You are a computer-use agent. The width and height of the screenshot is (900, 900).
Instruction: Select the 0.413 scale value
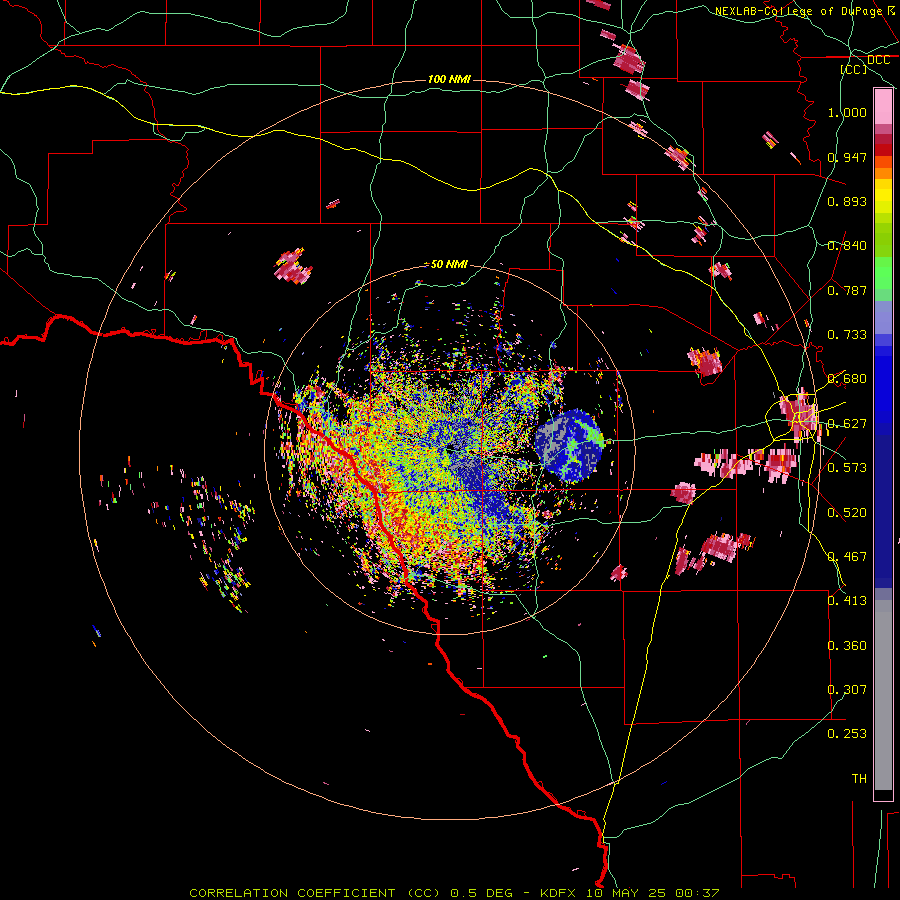click(847, 601)
